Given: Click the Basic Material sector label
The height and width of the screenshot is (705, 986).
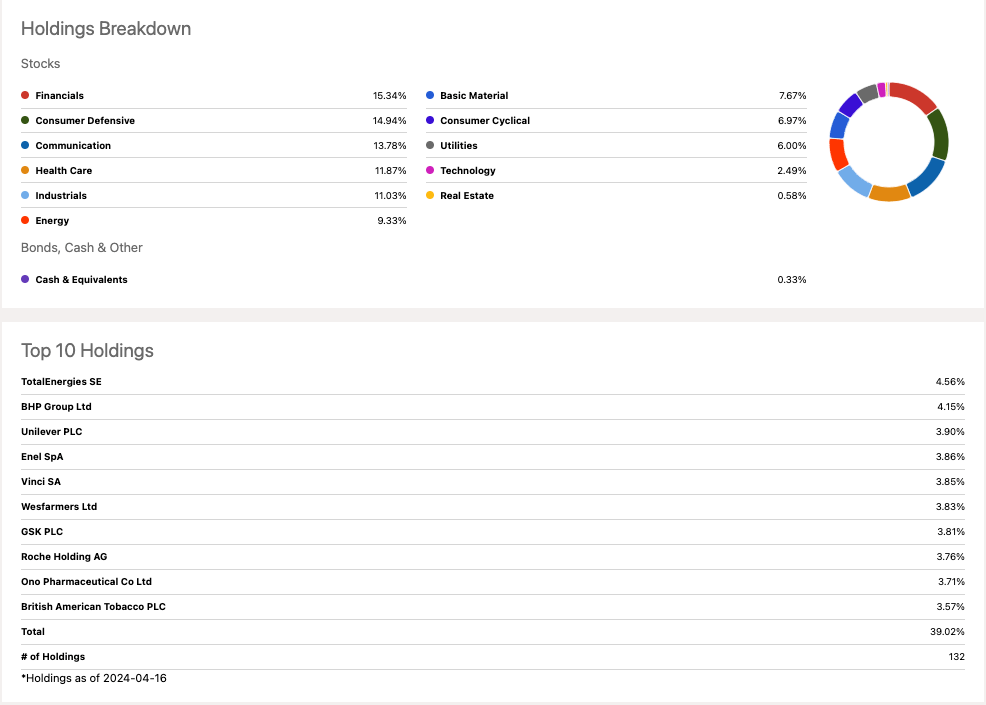Looking at the screenshot, I should (x=474, y=96).
